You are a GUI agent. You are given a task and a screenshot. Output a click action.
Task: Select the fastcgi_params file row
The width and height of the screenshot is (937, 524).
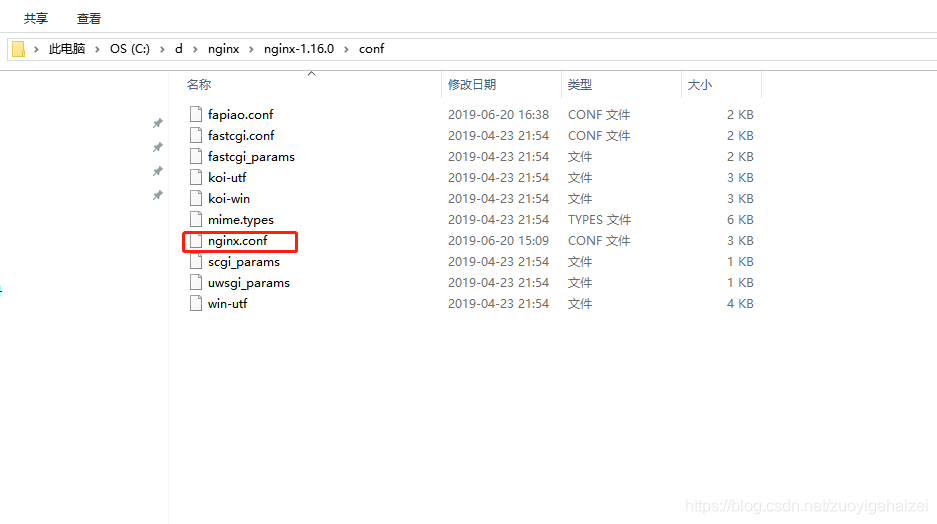[471, 157]
